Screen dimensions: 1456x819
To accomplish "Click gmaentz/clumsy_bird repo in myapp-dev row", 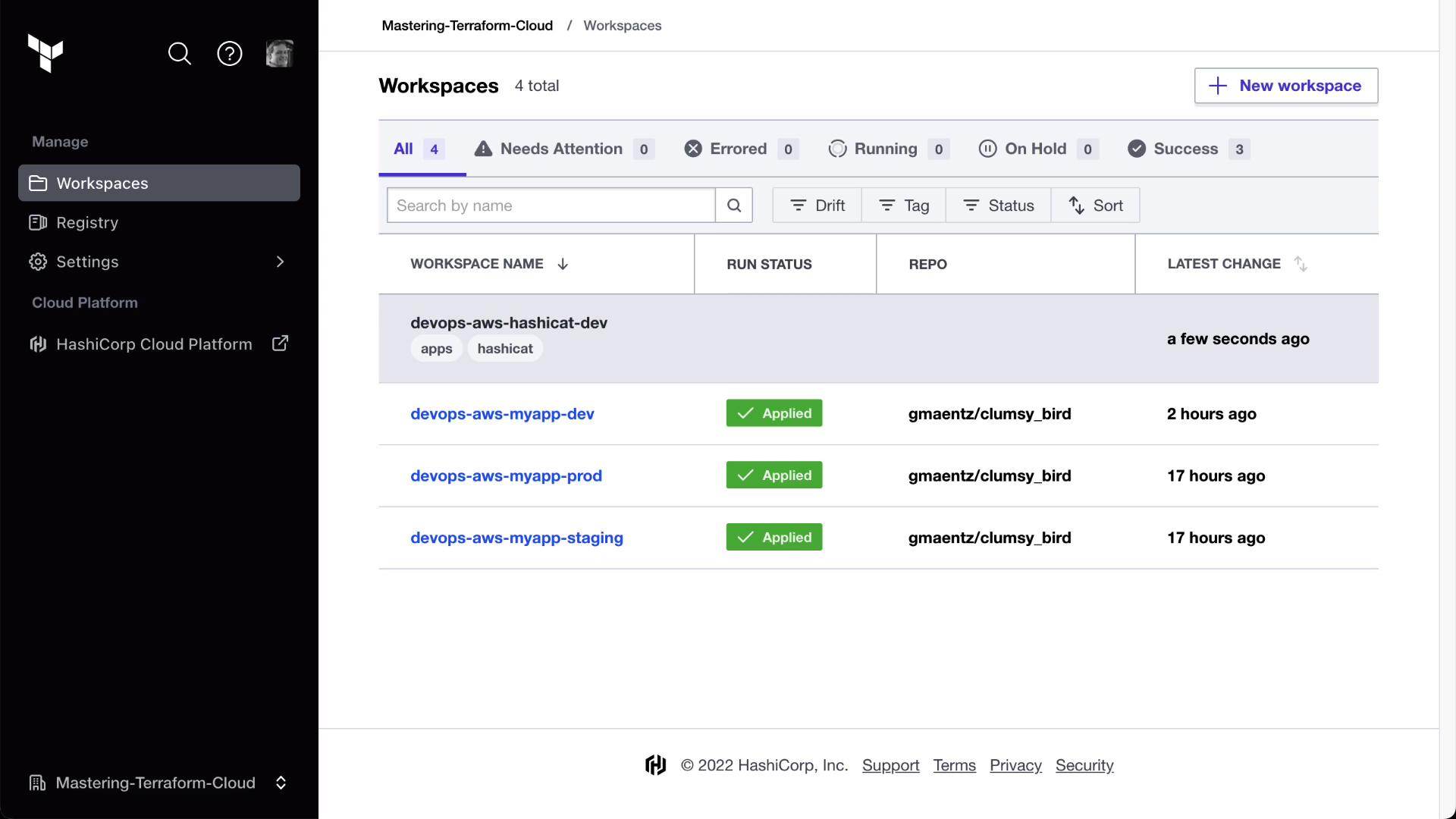I will (x=990, y=414).
